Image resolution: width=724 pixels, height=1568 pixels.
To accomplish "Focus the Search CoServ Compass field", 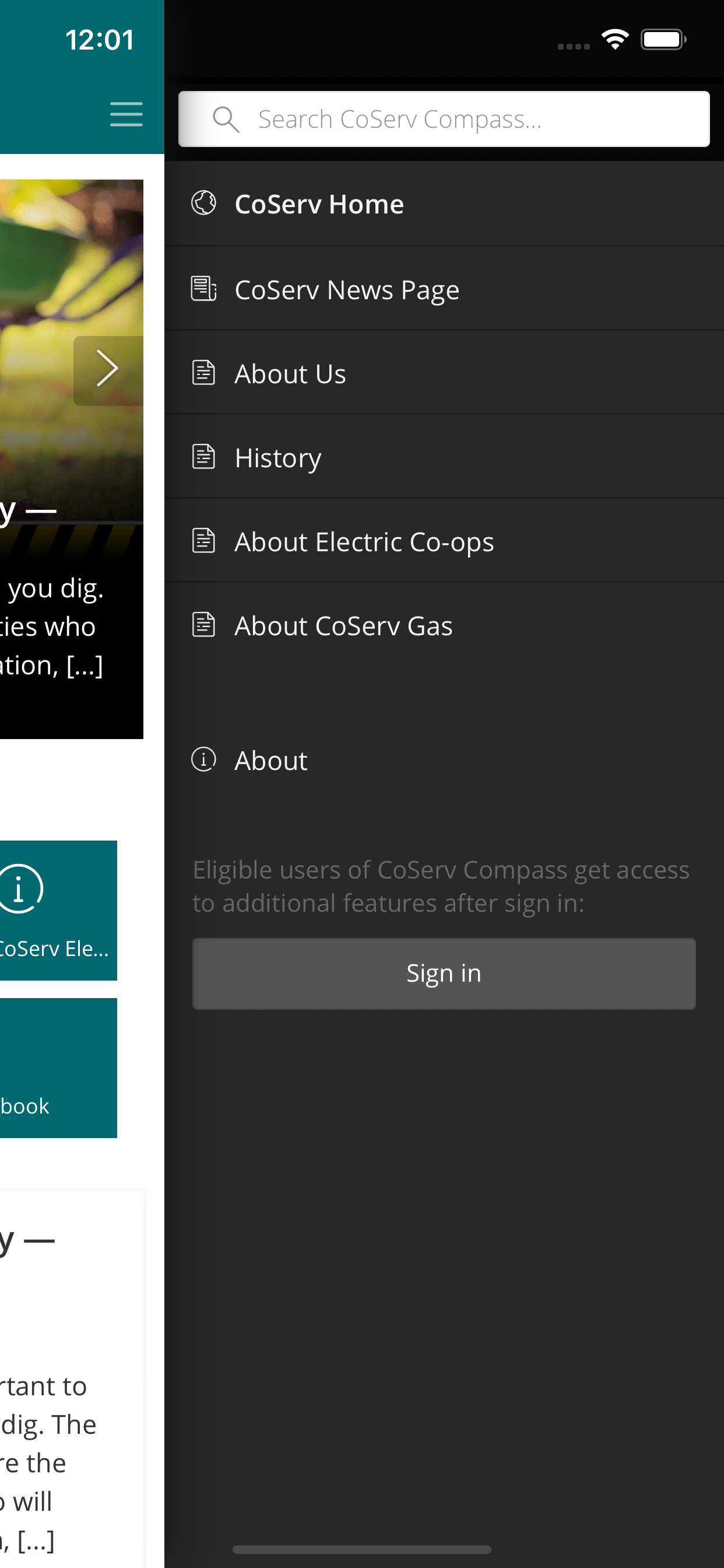I will [x=444, y=120].
